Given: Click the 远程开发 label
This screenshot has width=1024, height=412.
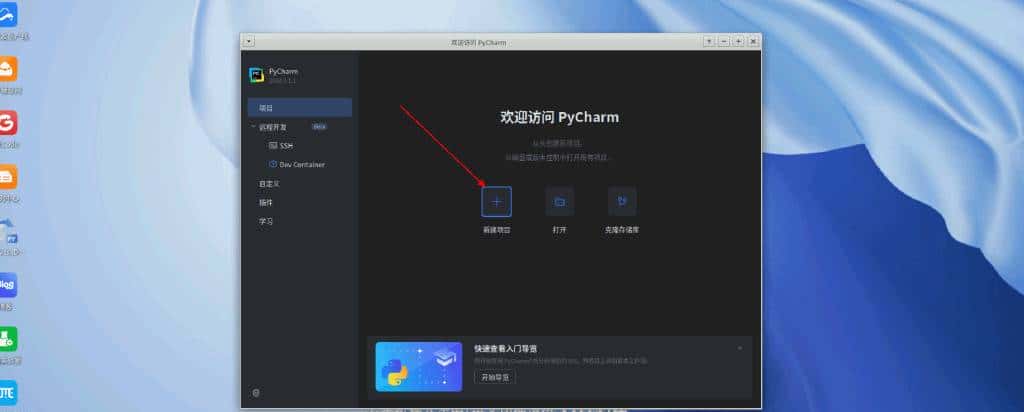Looking at the screenshot, I should click(272, 127).
